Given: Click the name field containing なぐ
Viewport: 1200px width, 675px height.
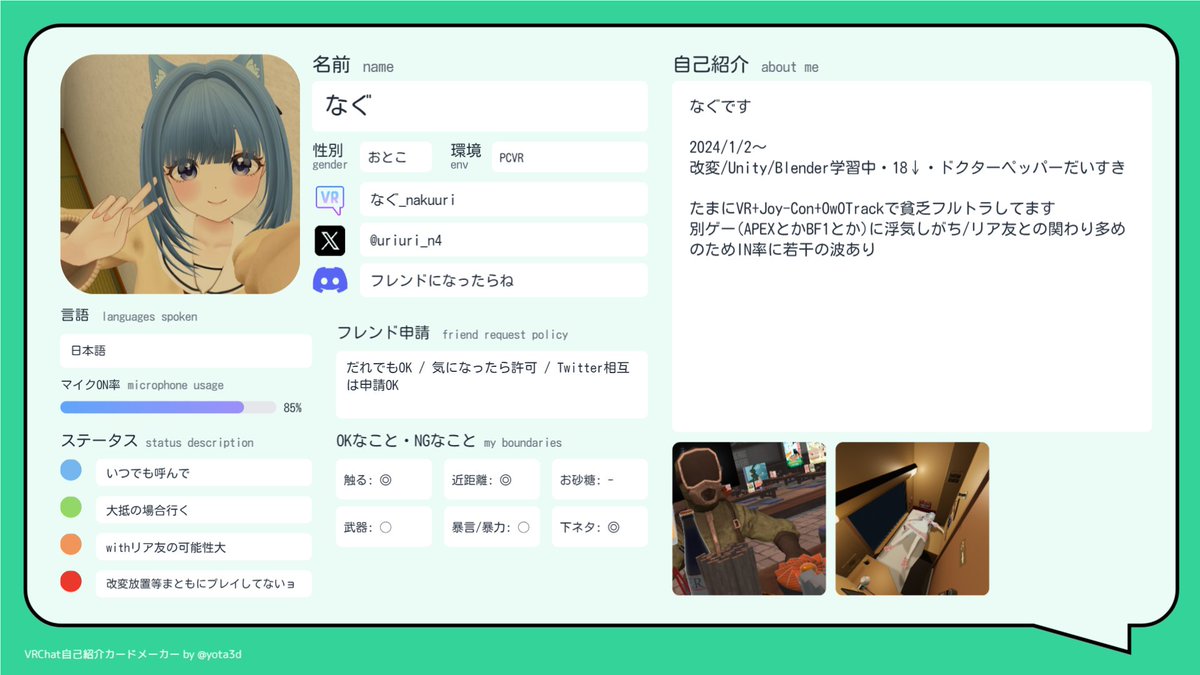Looking at the screenshot, I should 480,106.
